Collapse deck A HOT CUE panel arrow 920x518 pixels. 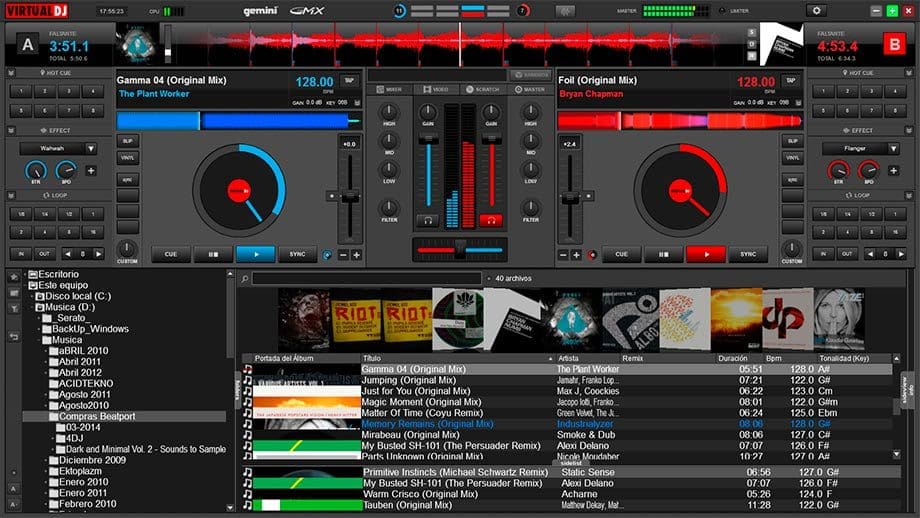tap(11, 73)
